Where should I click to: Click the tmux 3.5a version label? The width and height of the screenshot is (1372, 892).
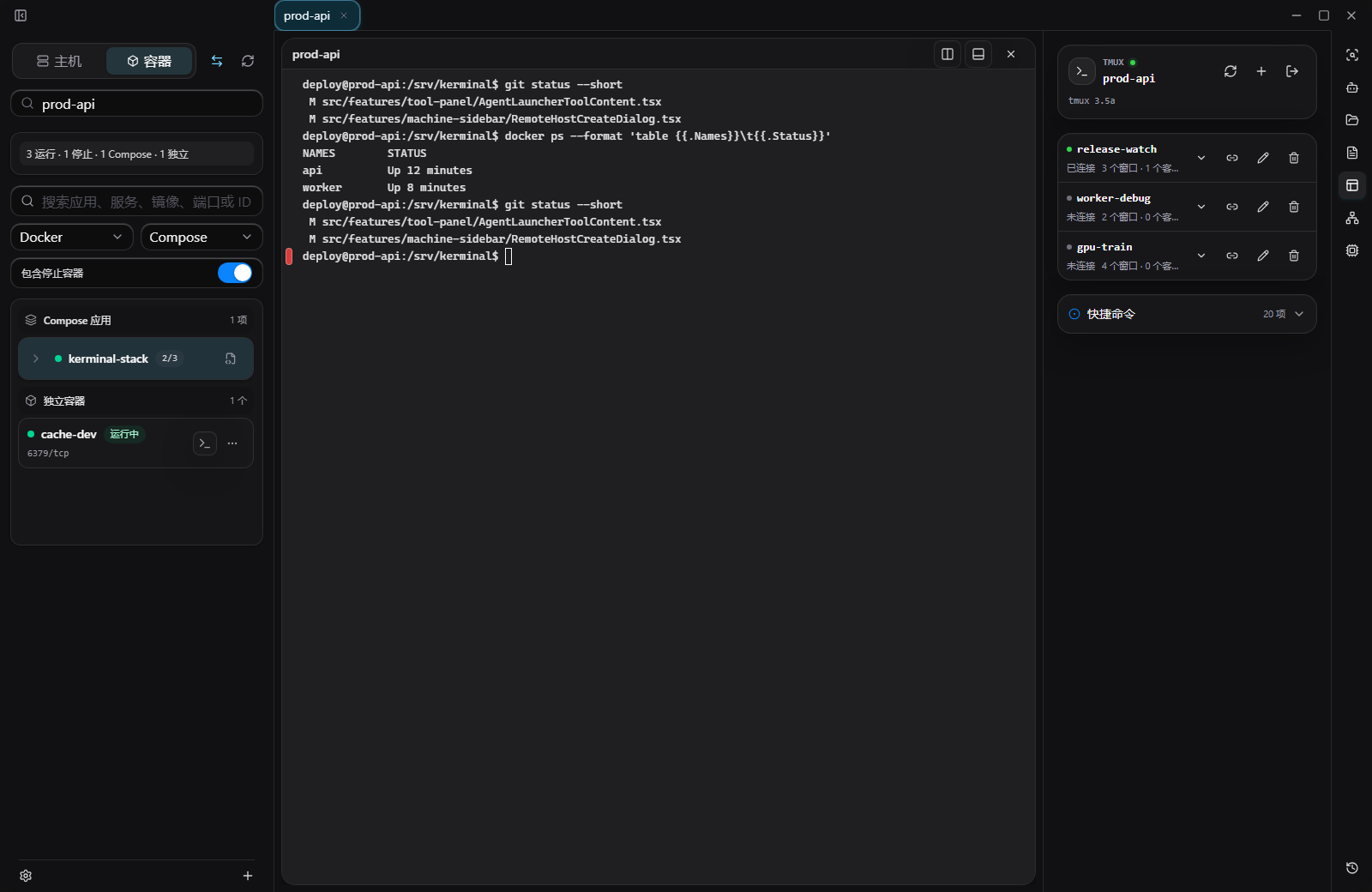(x=1092, y=100)
